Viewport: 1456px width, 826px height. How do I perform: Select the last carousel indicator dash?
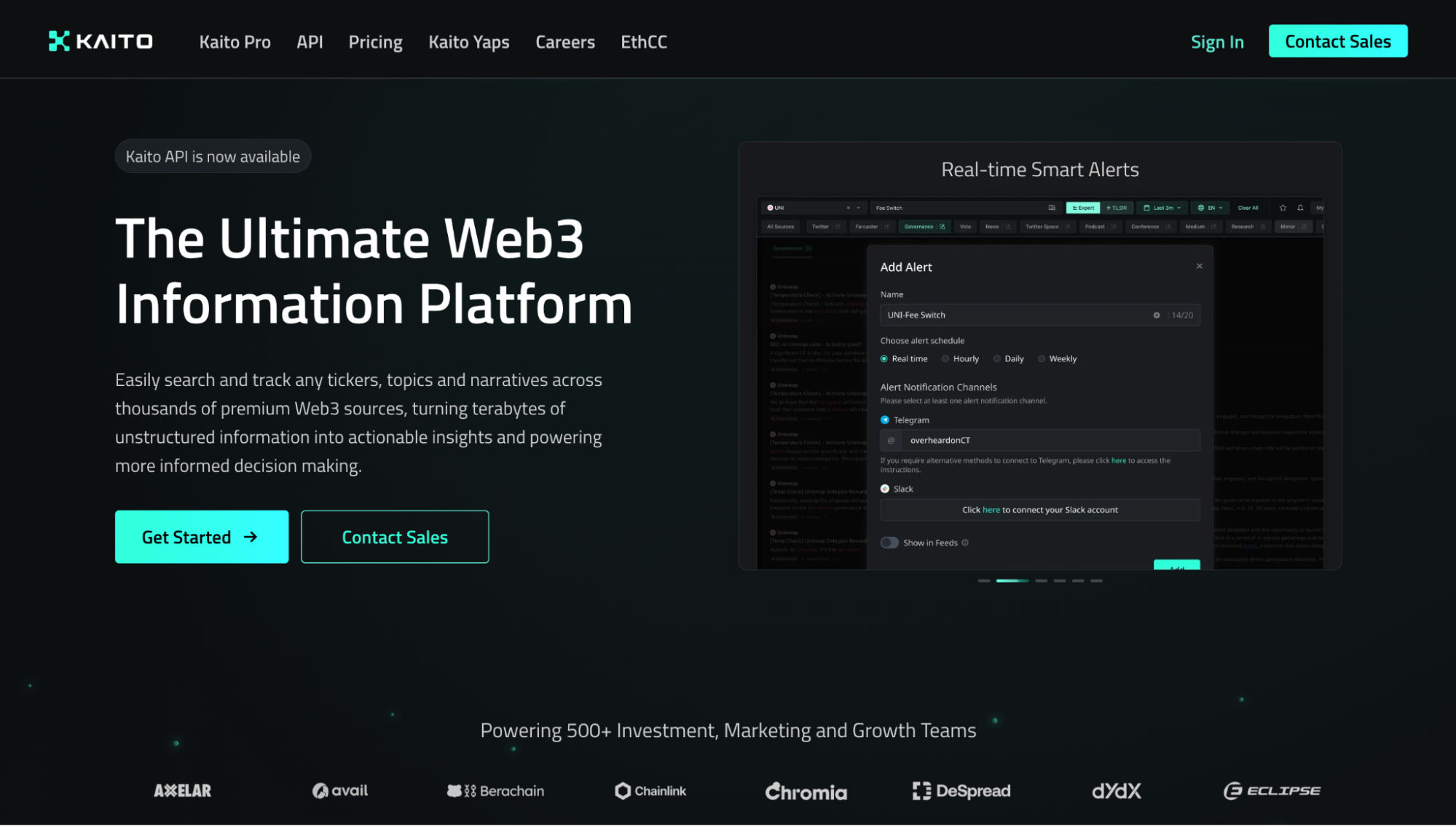pyautogui.click(x=1096, y=581)
